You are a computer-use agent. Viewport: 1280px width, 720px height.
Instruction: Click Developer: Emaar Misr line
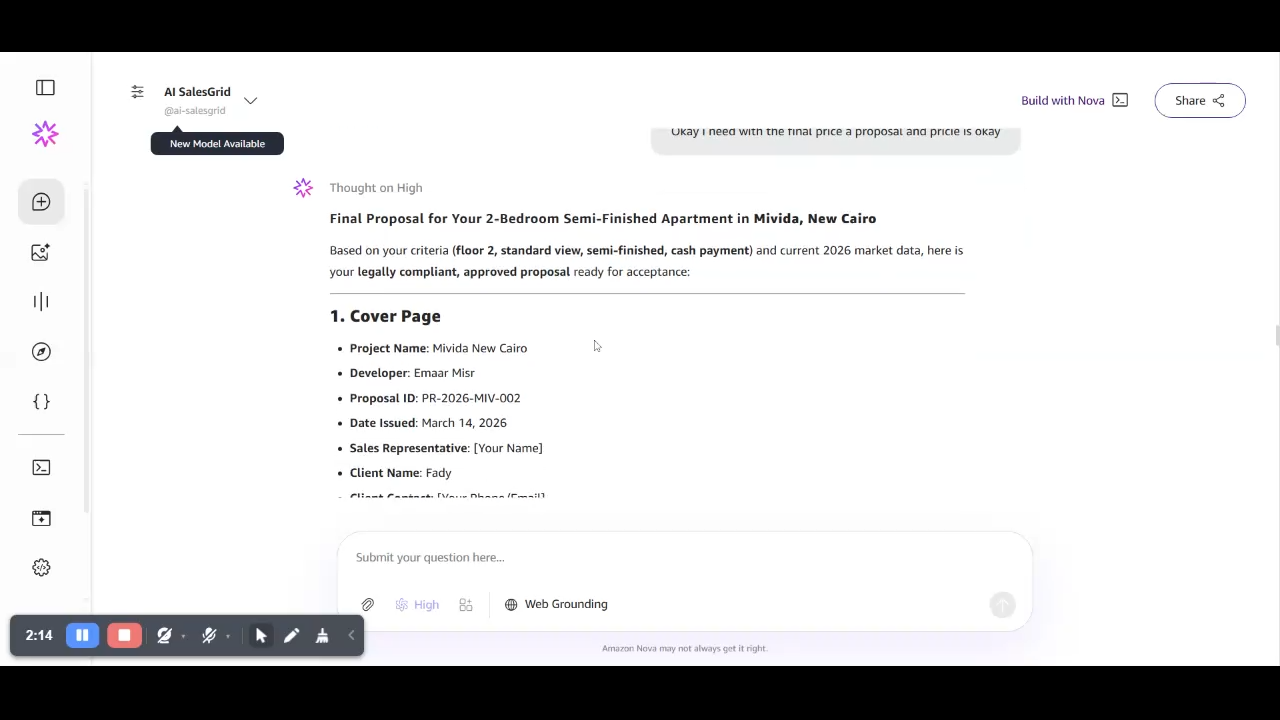pos(412,373)
